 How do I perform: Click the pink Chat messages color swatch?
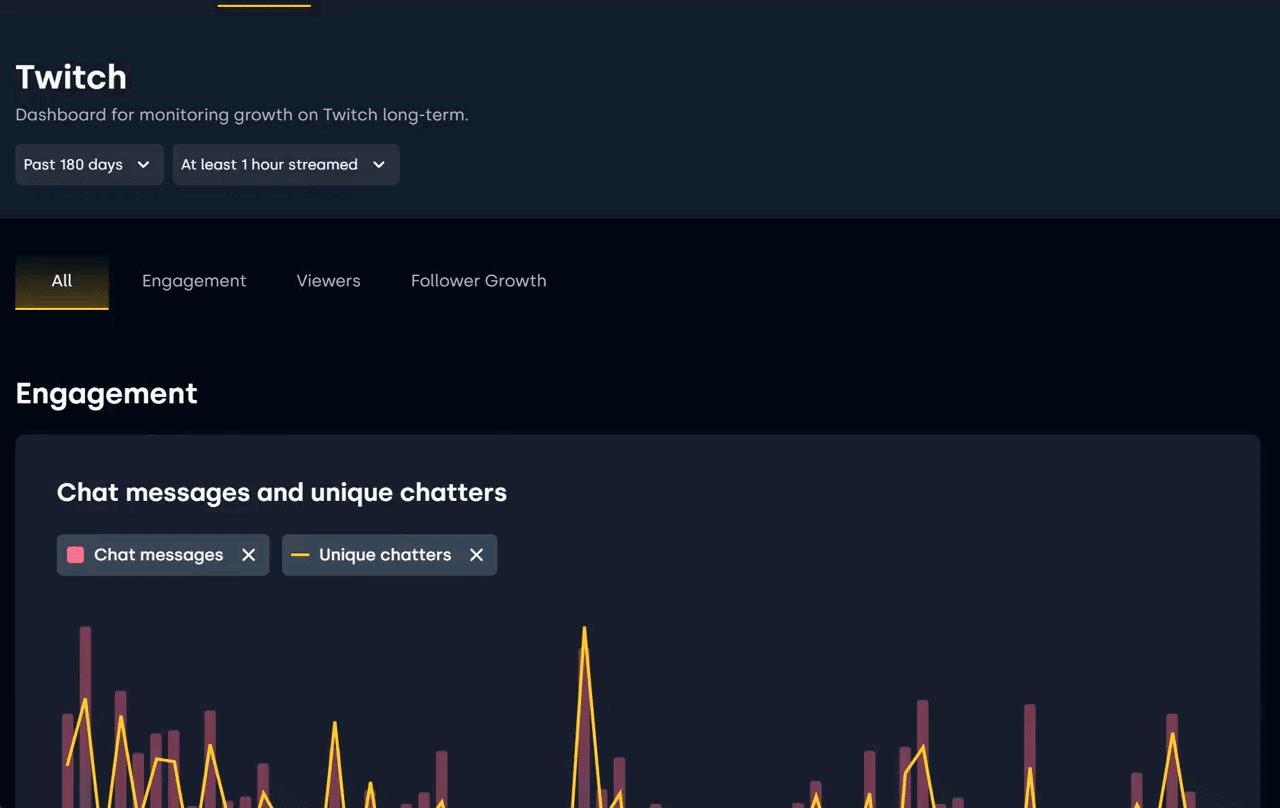[x=75, y=555]
